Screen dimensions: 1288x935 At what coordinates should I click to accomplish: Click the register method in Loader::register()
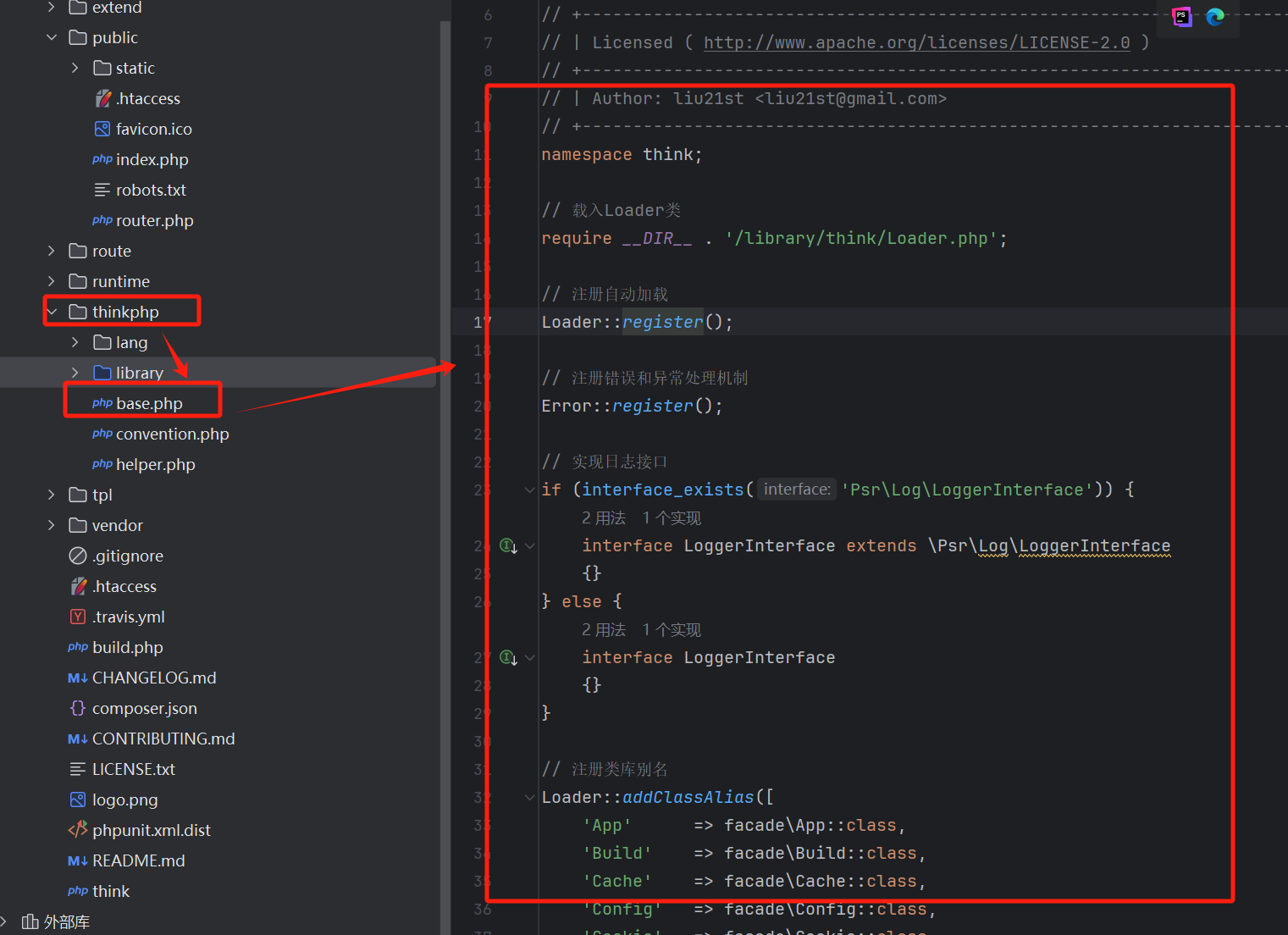663,322
